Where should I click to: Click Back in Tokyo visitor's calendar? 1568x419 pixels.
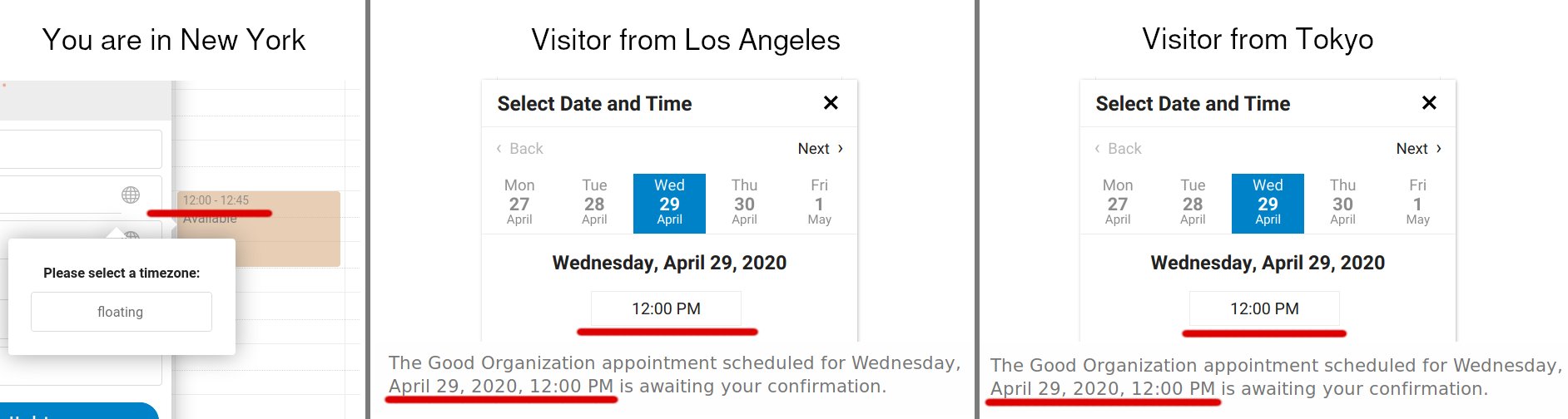click(x=1119, y=149)
